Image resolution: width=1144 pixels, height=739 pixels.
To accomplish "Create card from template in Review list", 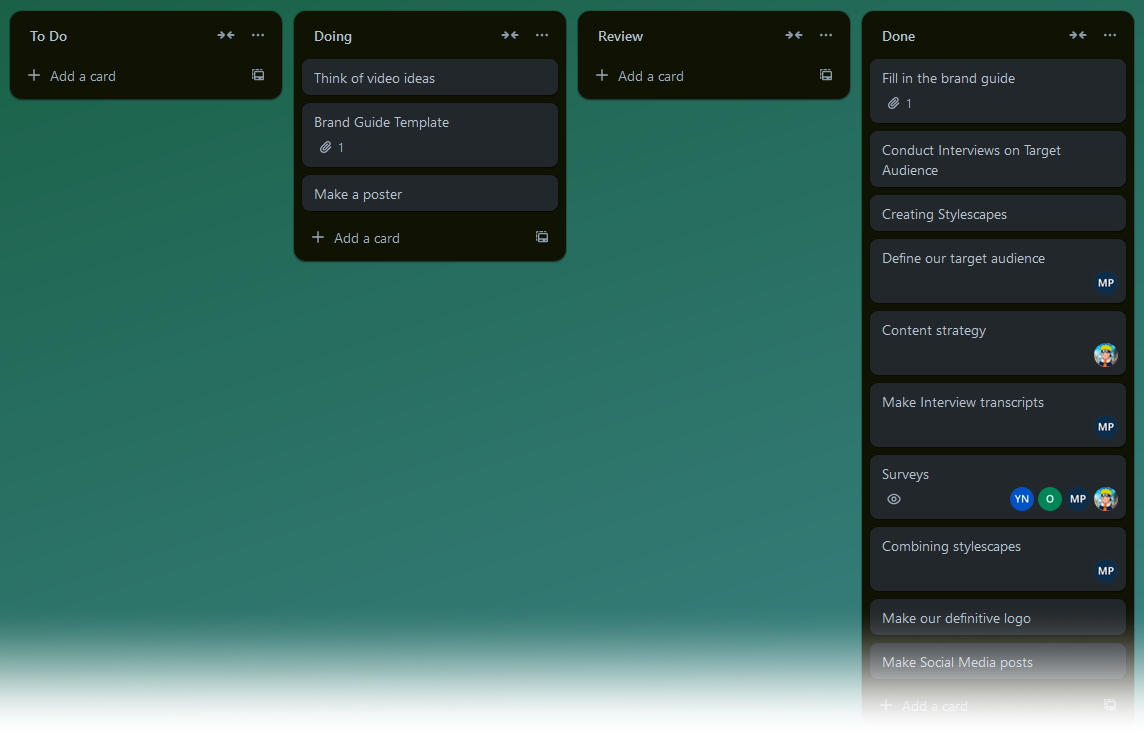I will click(825, 74).
